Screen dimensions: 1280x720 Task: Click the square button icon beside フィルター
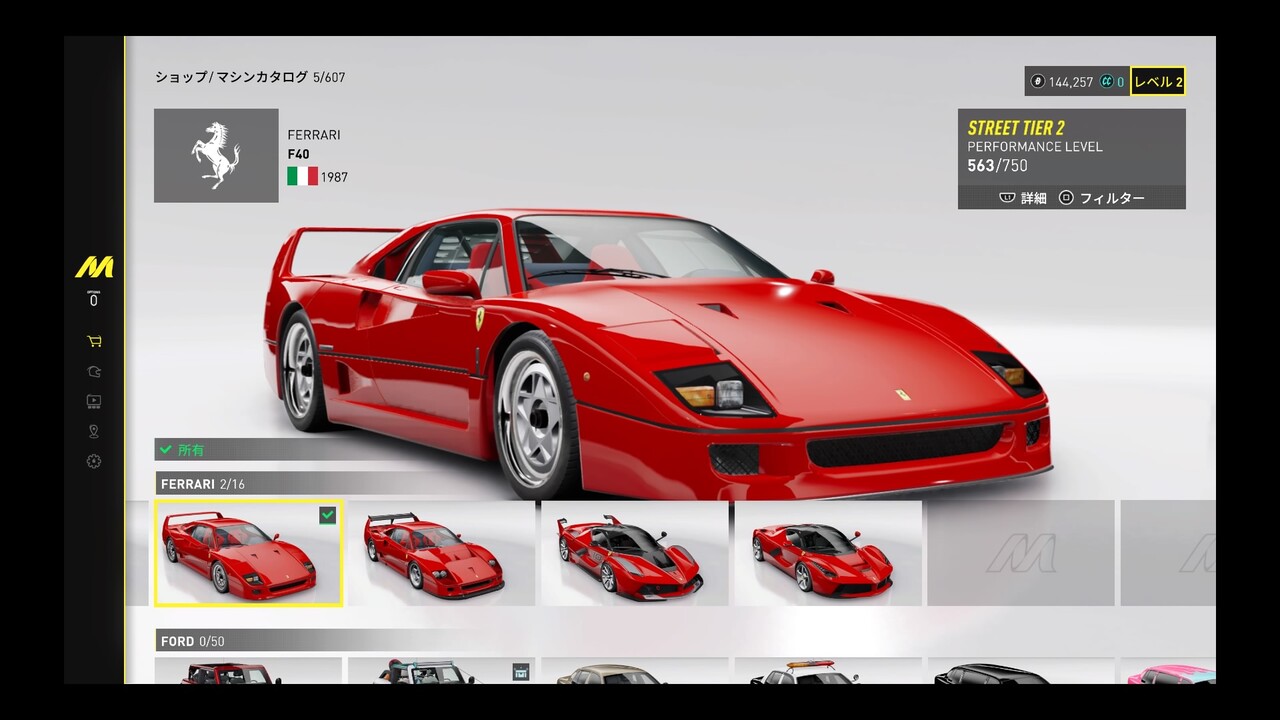(1066, 198)
